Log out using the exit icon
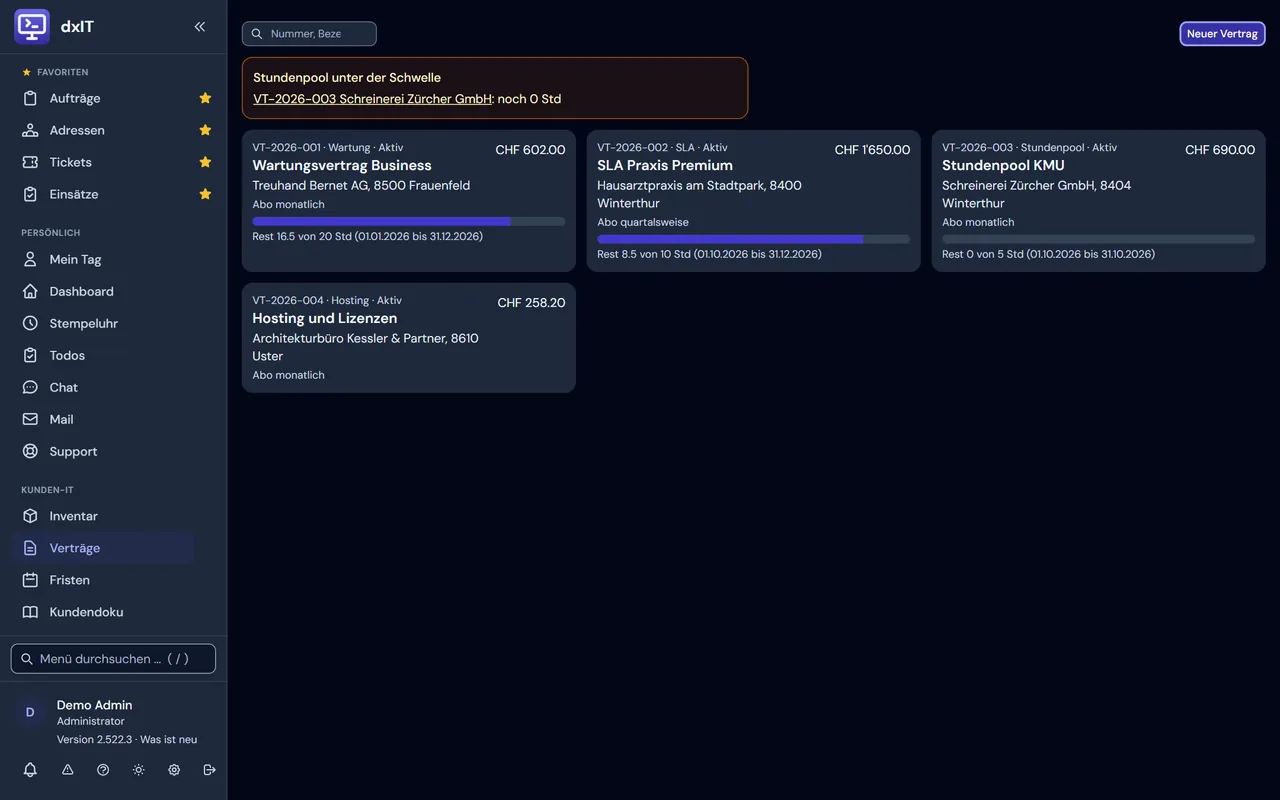The width and height of the screenshot is (1280, 800). click(209, 770)
